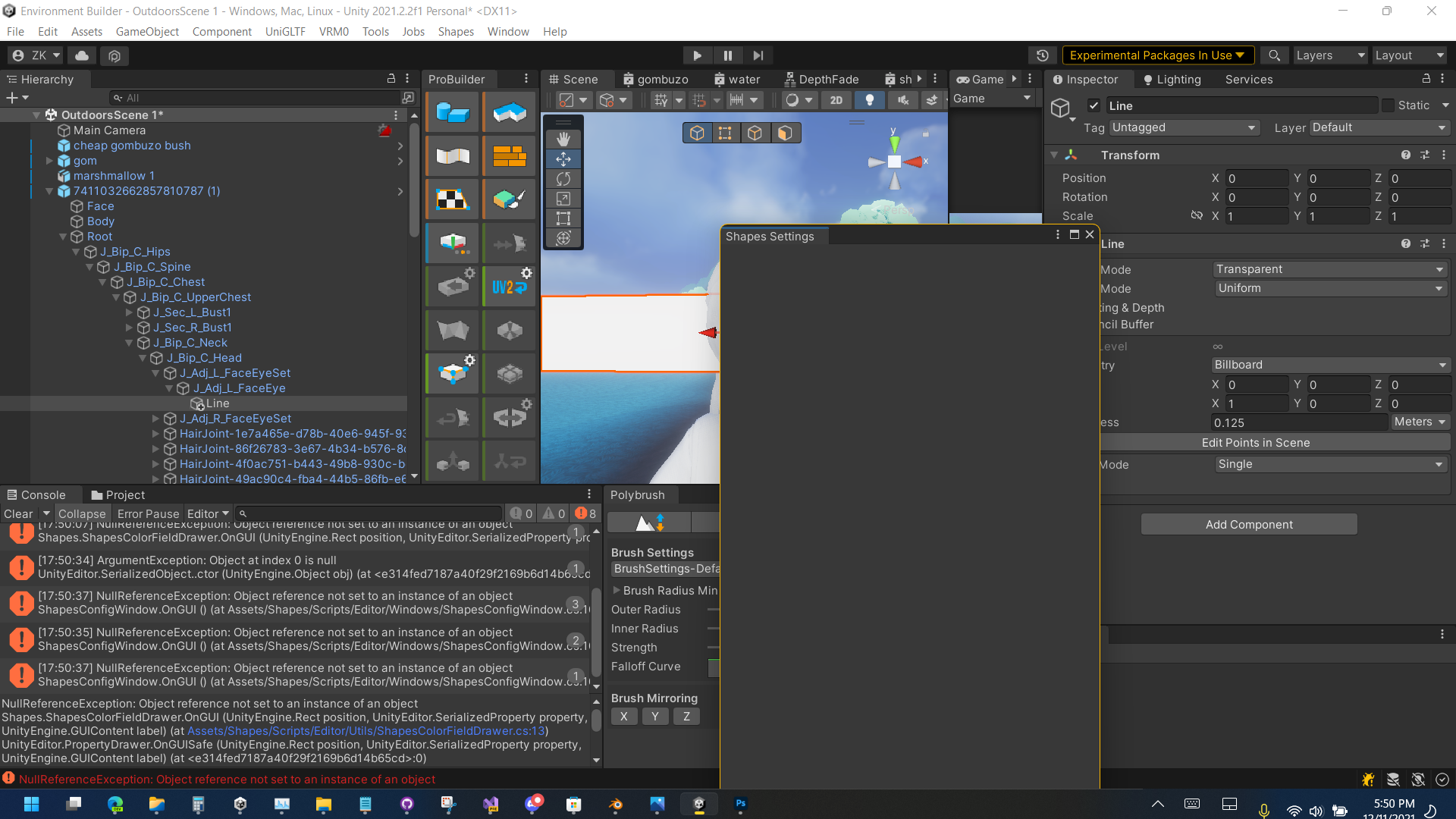Screen dimensions: 1456x819
Task: Open Undo History clock icon
Action: click(x=1043, y=55)
